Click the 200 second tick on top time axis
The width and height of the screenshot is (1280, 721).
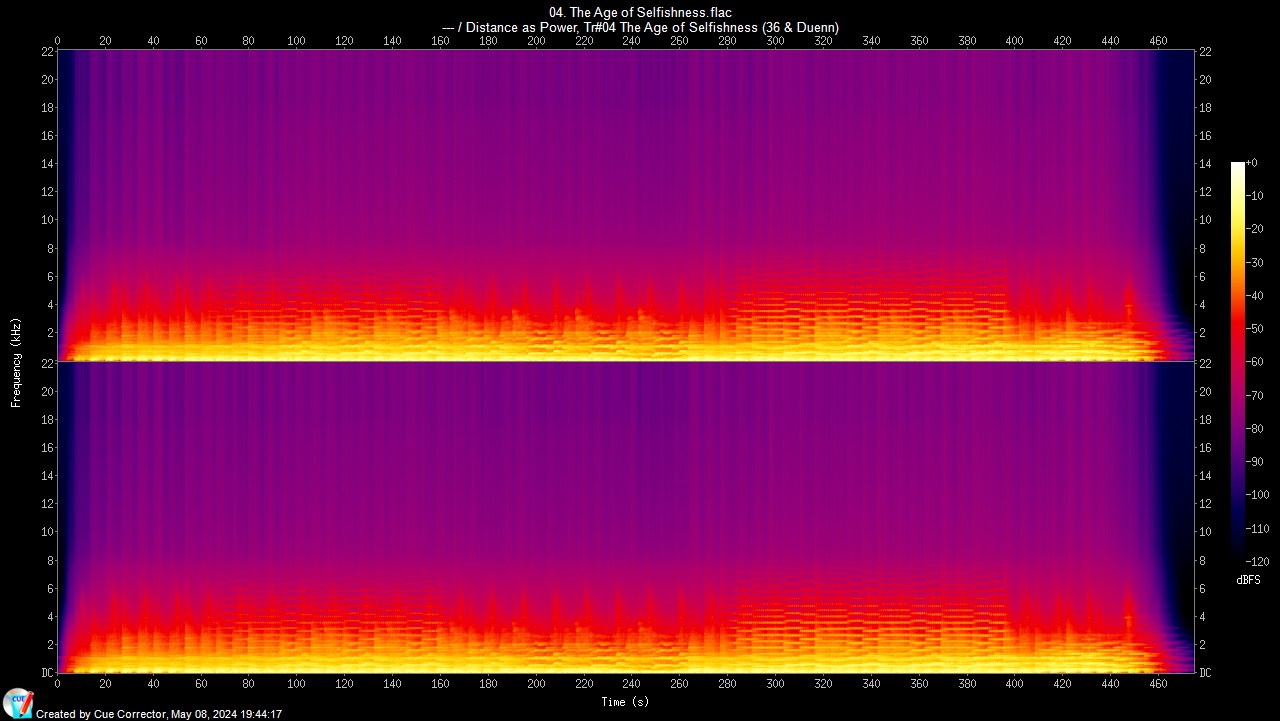click(536, 41)
